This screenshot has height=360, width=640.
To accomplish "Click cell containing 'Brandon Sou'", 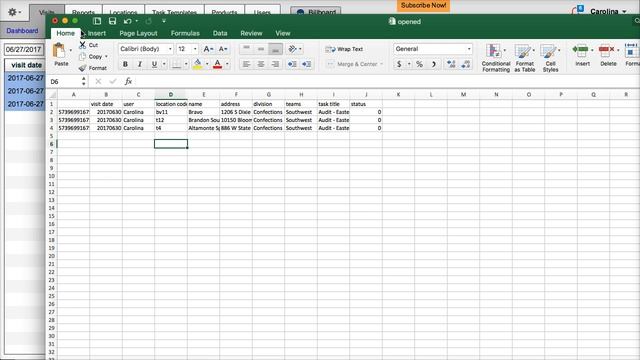I will 204,120.
